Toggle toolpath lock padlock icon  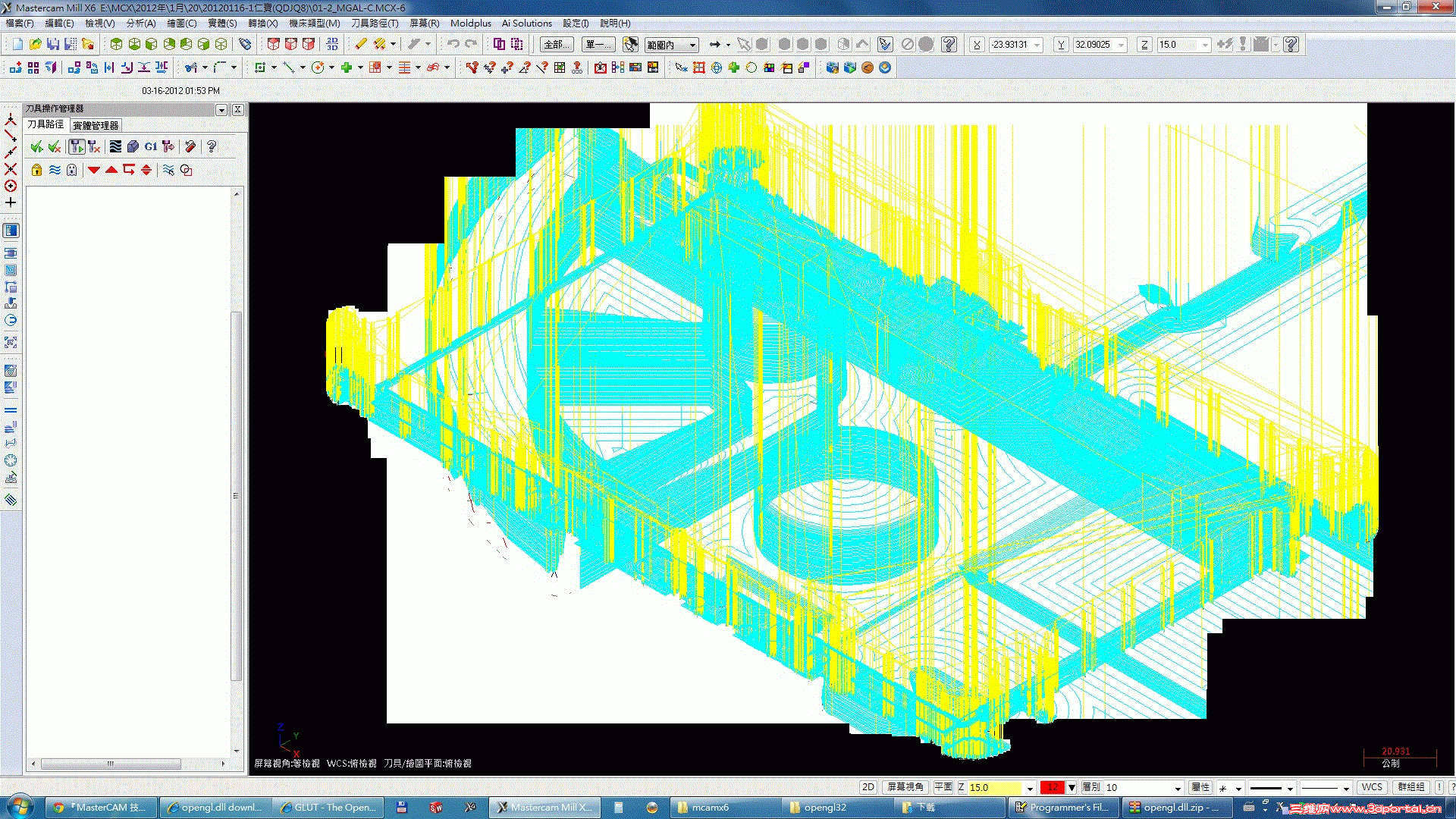tap(36, 170)
